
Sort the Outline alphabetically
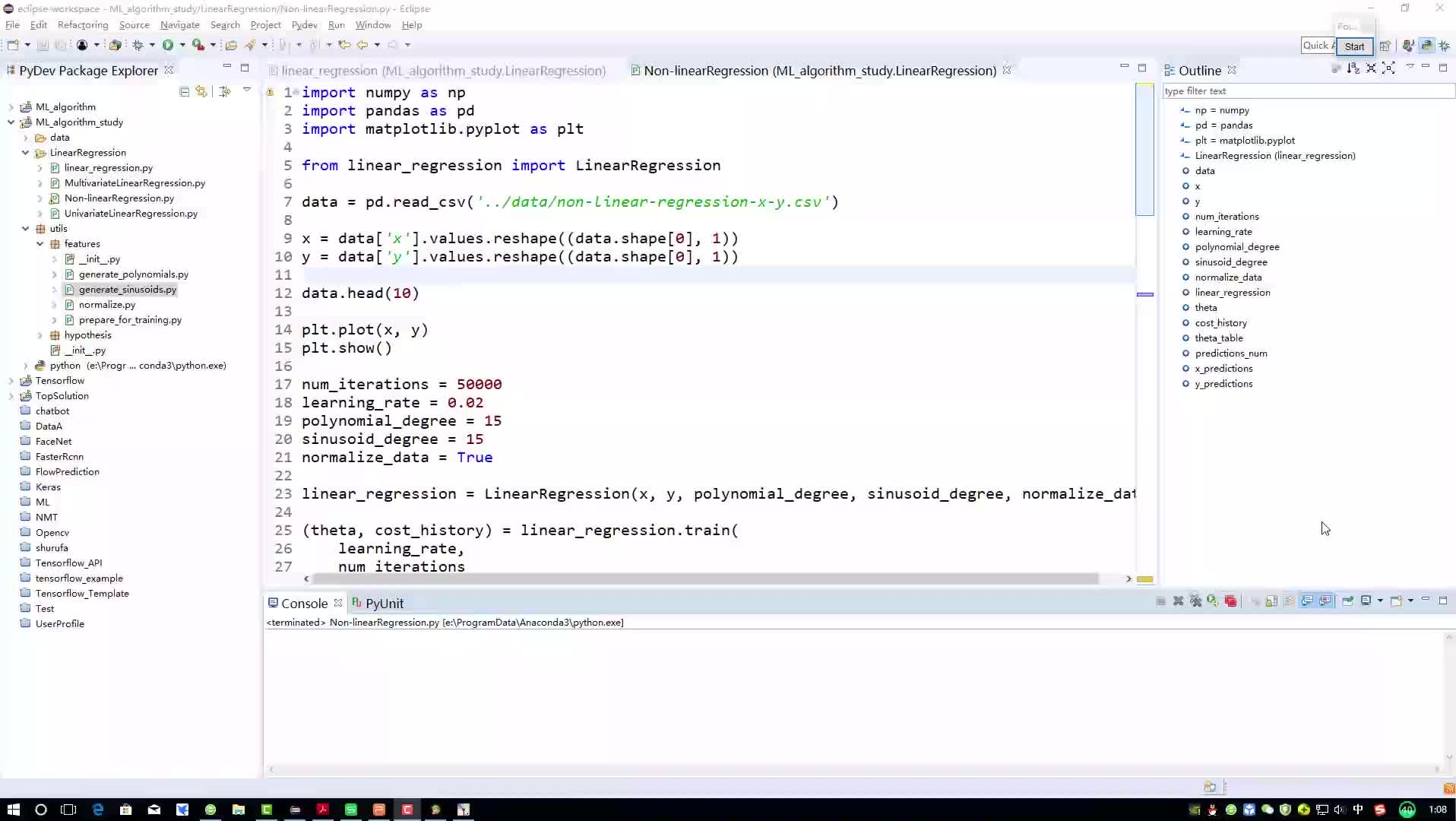(1353, 68)
